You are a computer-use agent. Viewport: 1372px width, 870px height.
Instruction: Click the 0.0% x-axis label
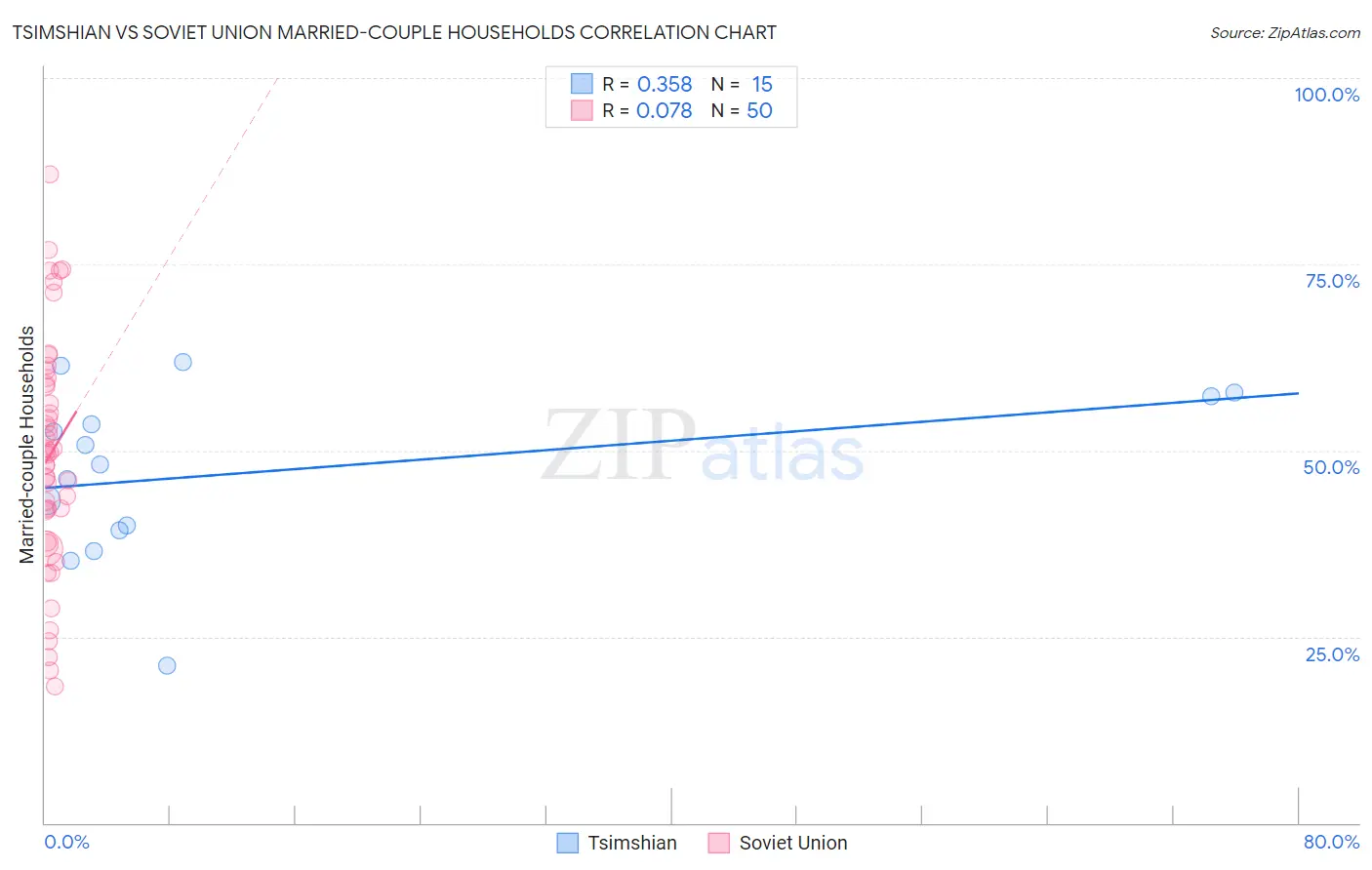(67, 842)
